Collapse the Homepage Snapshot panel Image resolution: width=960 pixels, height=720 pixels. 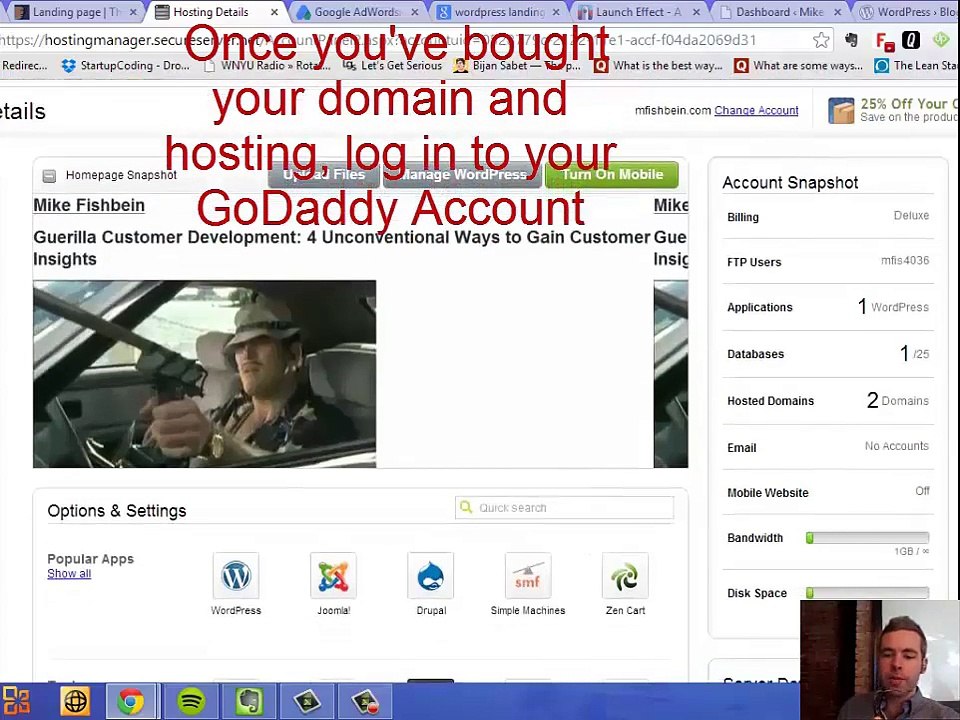tap(50, 176)
